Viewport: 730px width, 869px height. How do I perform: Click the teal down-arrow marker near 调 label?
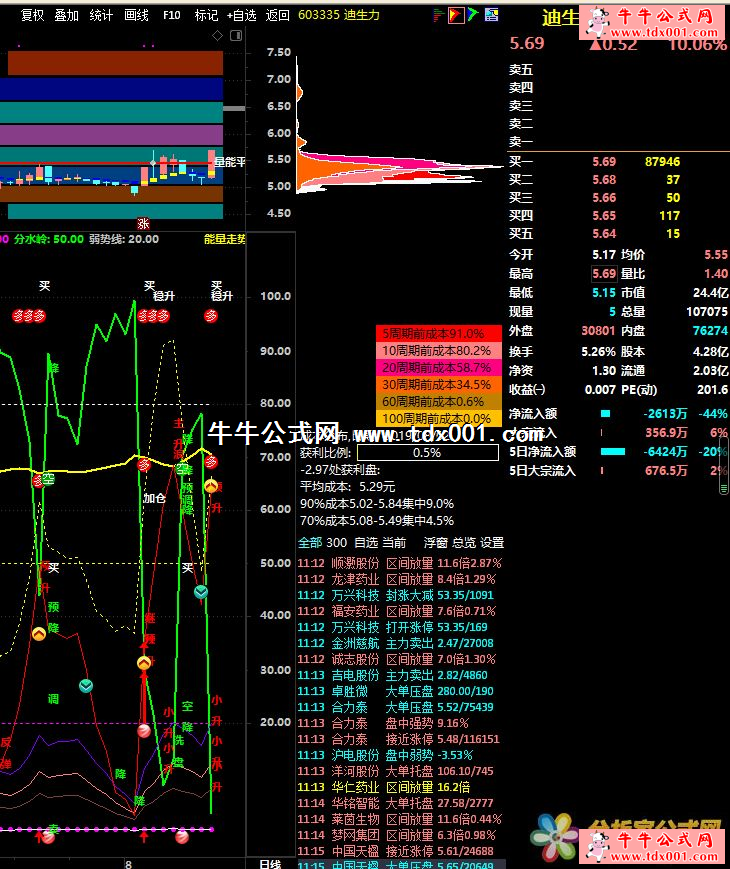click(86, 686)
